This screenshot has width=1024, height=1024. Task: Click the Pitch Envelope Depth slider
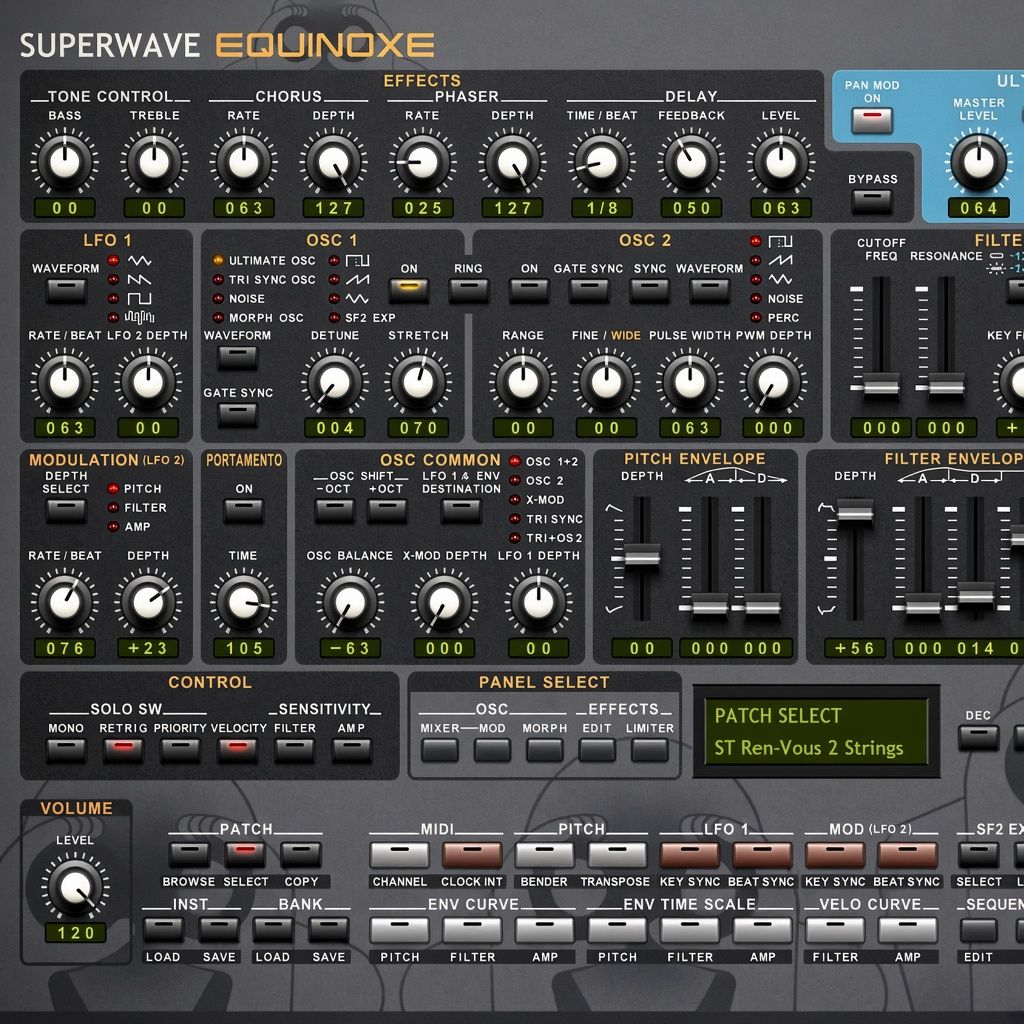(x=642, y=557)
